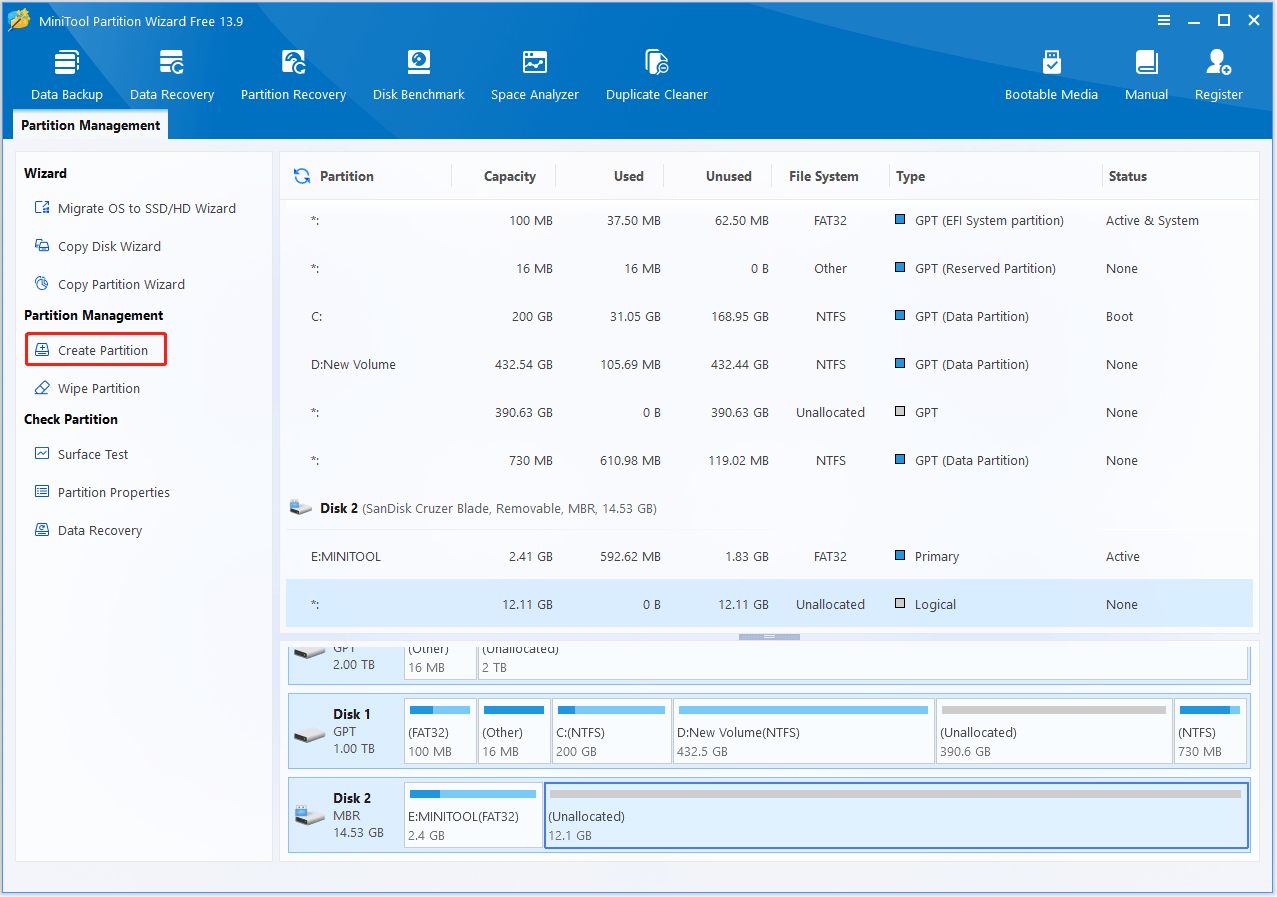Click the Register icon

click(x=1219, y=76)
